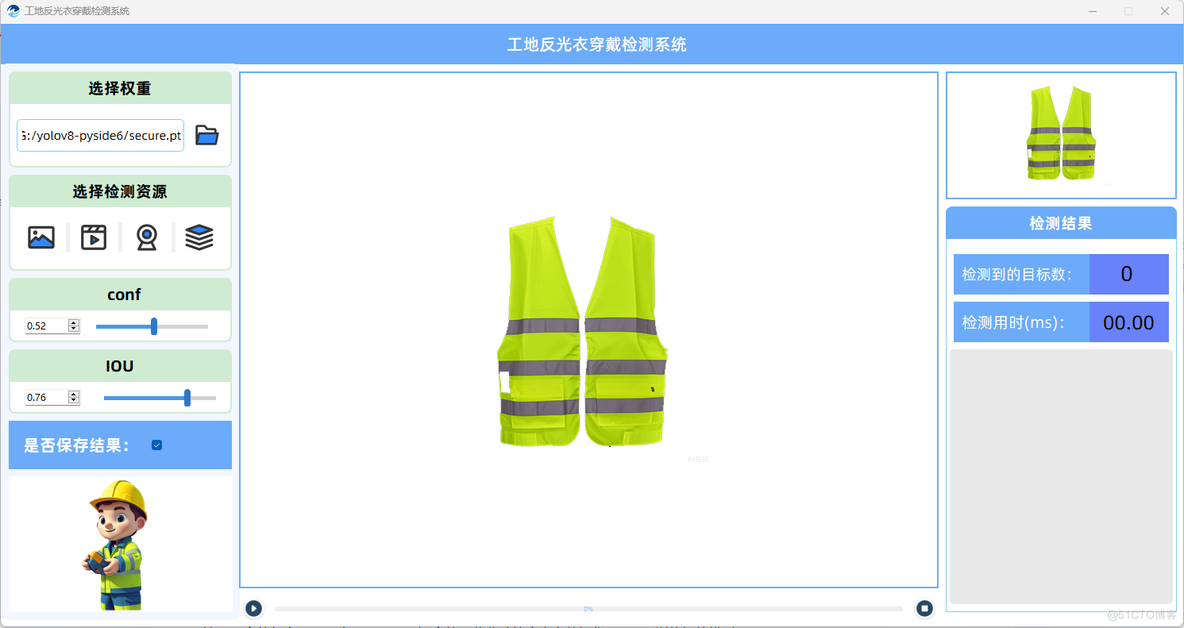Click the gray results list area

point(1061,476)
